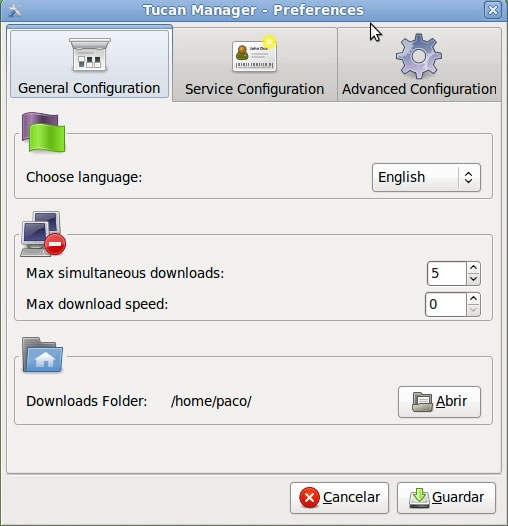Viewport: 508px width, 526px height.
Task: Click the network computers downloads icon
Action: coord(43,234)
